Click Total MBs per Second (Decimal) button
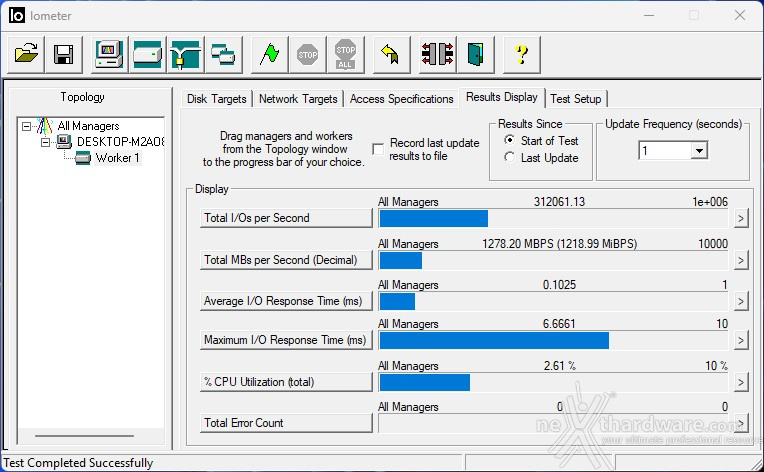The height and width of the screenshot is (472, 764). tap(286, 260)
